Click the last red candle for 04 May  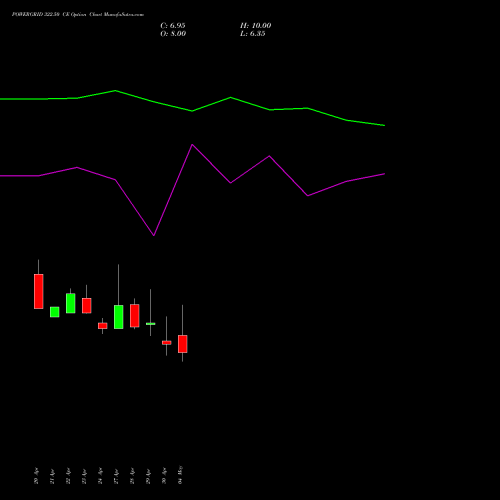tap(183, 344)
